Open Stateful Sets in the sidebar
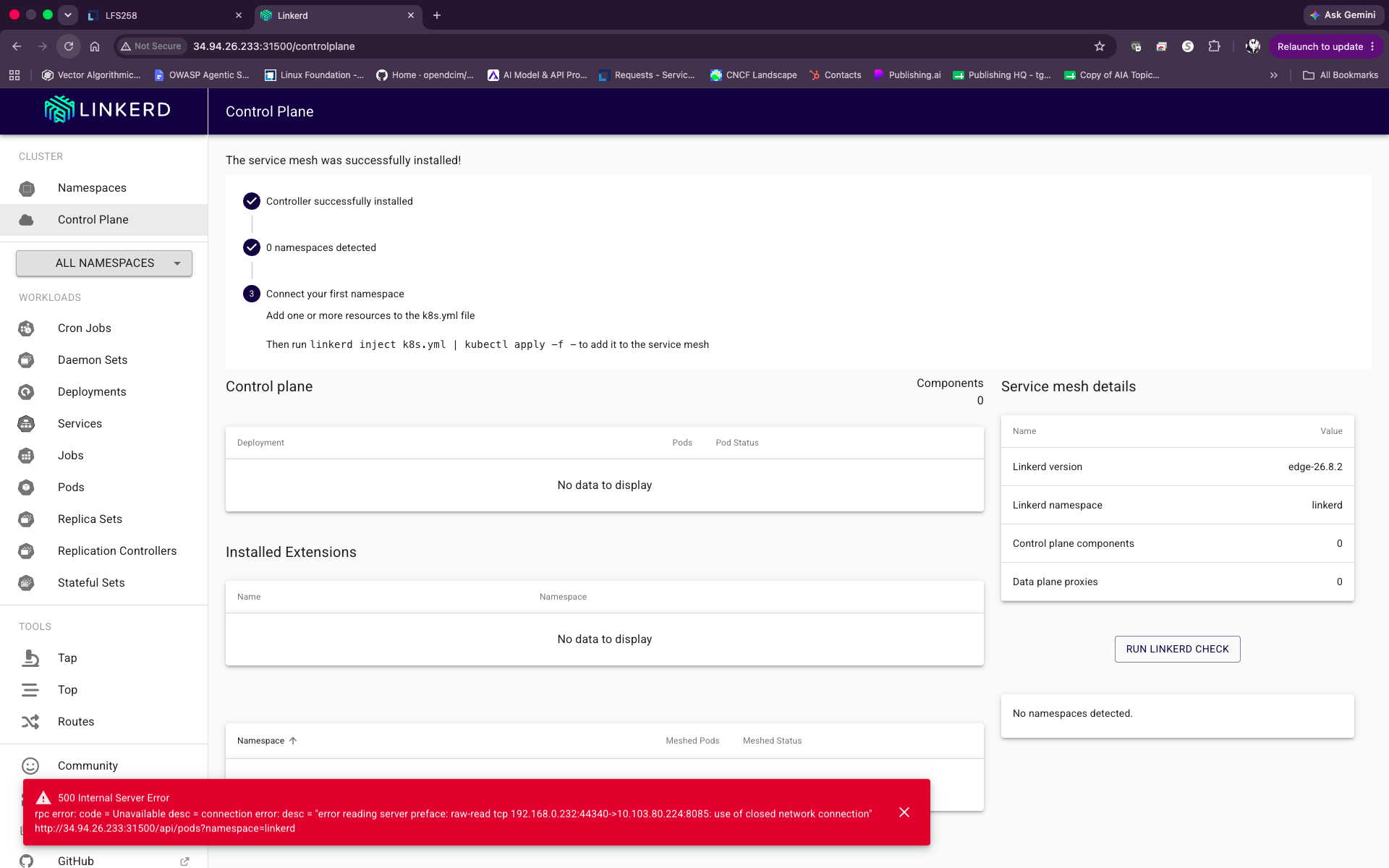1389x868 pixels. click(104, 583)
